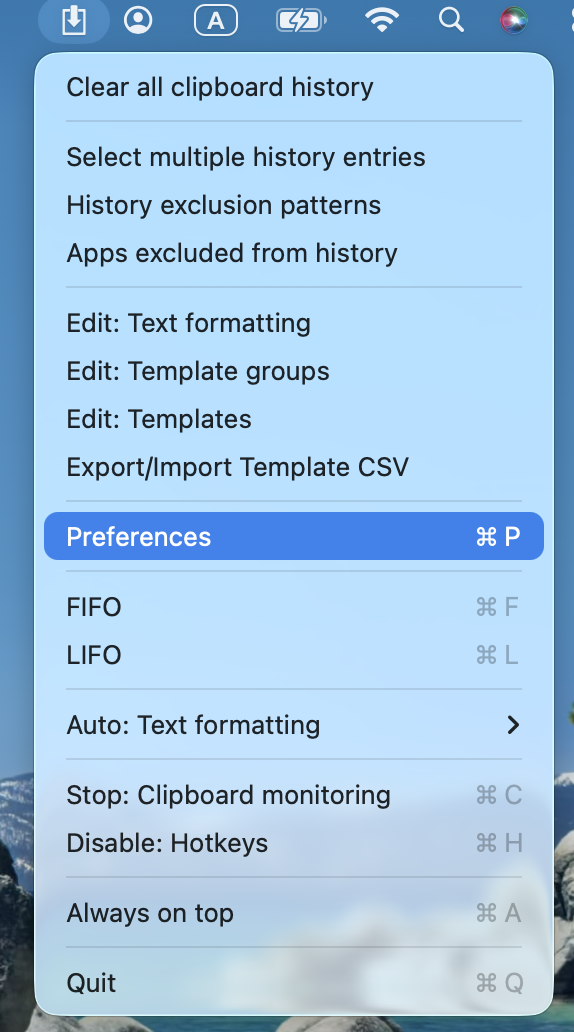
Task: Open Spotlight search magnifier icon
Action: 452,20
